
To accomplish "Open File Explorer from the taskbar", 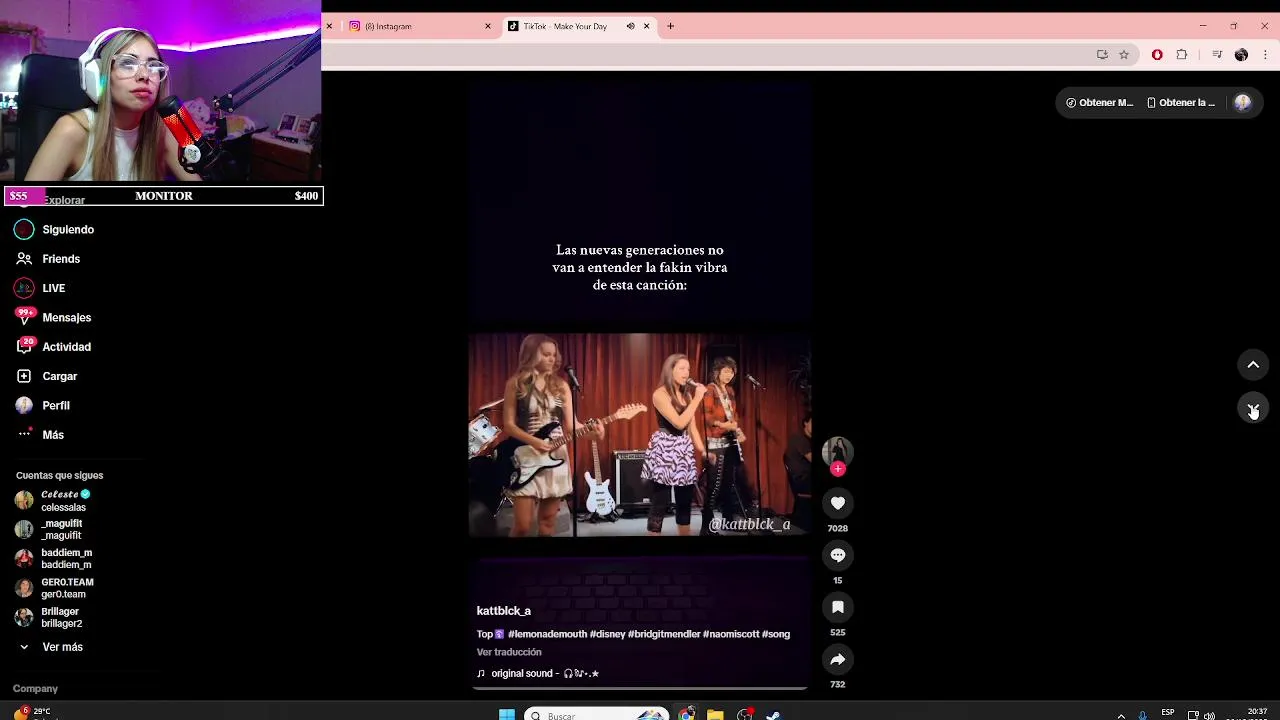I will (x=715, y=714).
